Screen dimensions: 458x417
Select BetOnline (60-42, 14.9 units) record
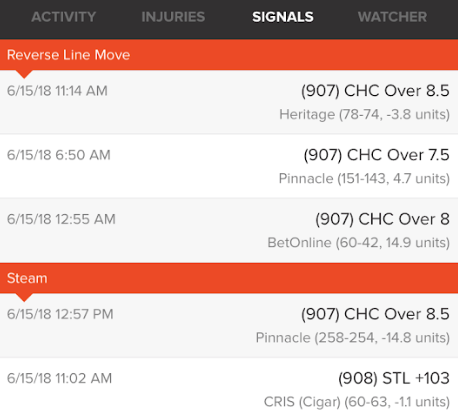pyautogui.click(x=358, y=242)
